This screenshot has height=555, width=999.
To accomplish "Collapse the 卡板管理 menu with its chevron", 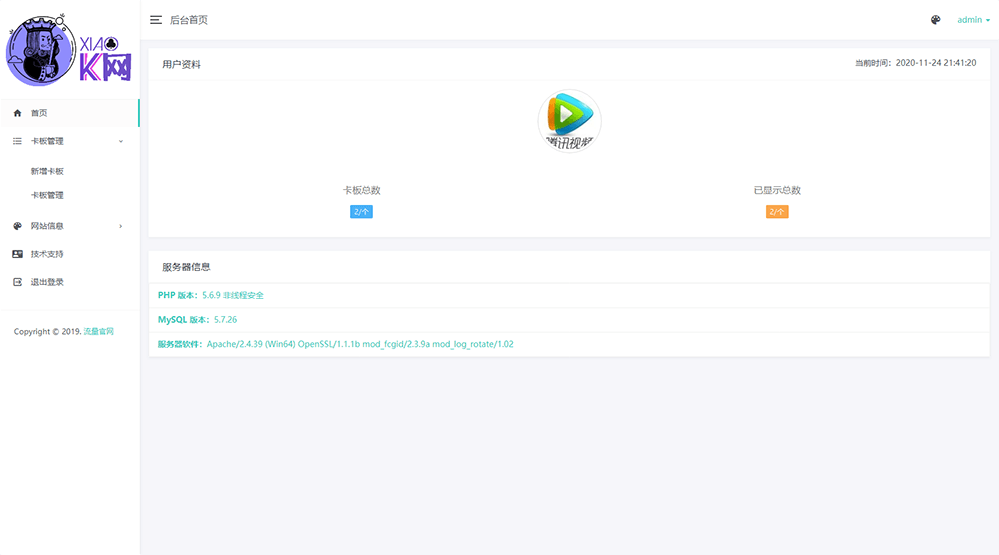I will click(121, 142).
